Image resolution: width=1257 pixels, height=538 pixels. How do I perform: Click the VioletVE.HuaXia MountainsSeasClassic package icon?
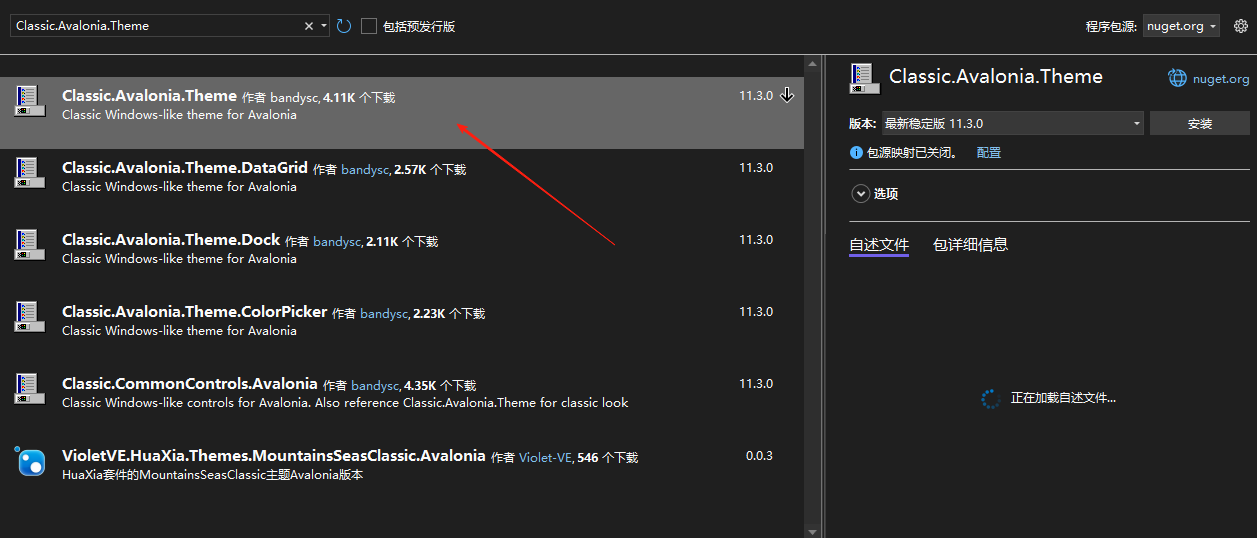pos(31,462)
